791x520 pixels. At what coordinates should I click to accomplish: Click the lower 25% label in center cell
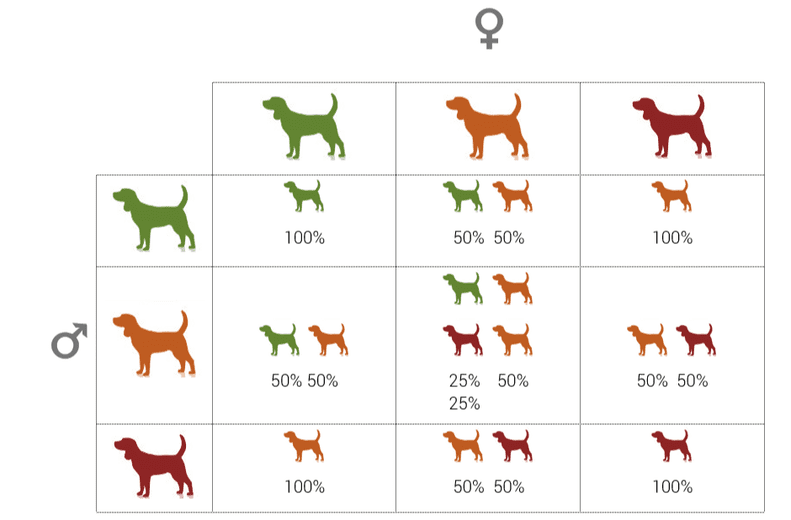point(464,404)
